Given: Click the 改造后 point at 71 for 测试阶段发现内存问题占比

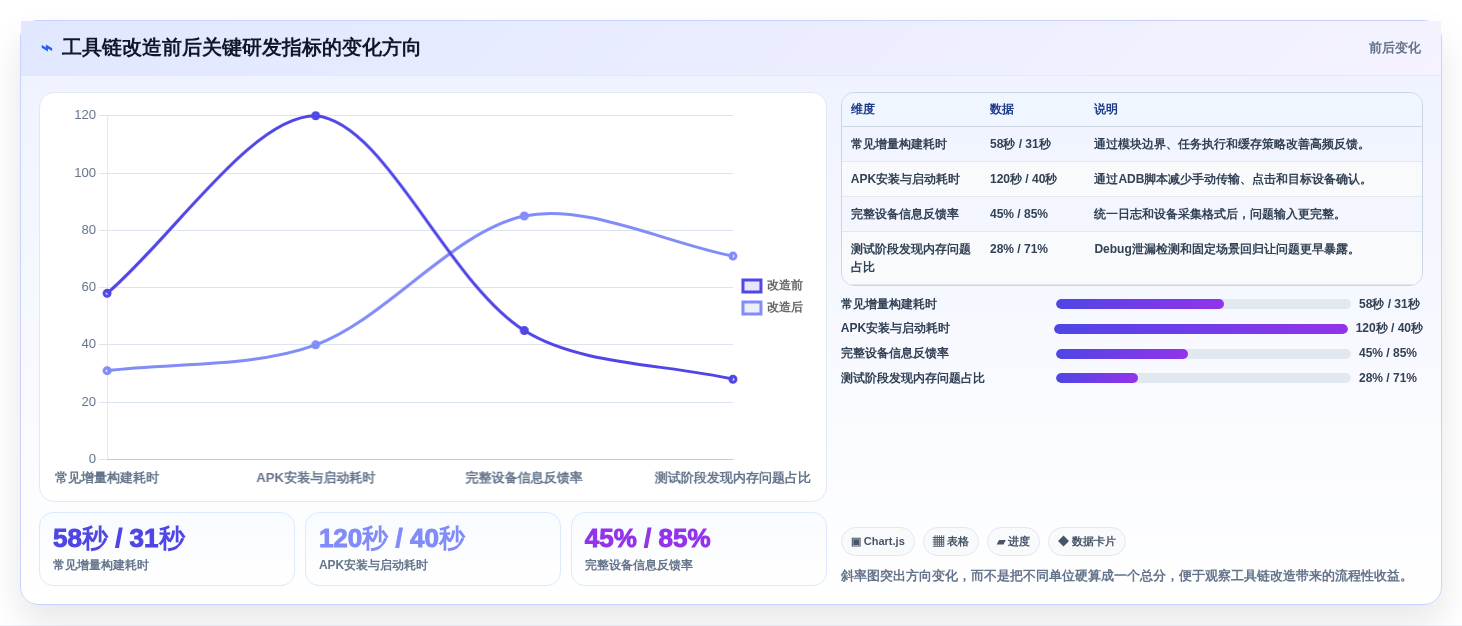Looking at the screenshot, I should point(733,256).
